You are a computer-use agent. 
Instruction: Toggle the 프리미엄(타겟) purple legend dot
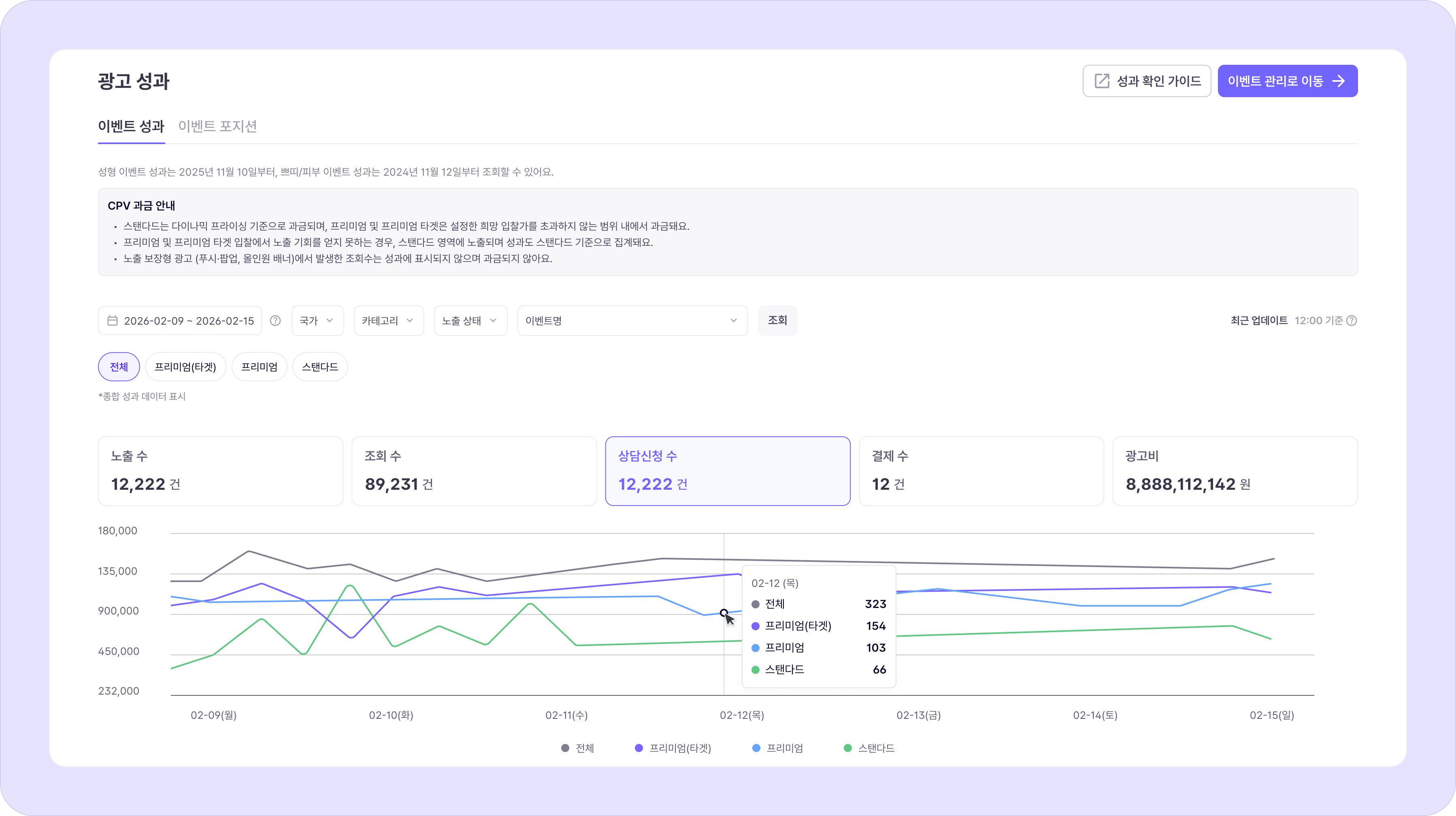[639, 748]
